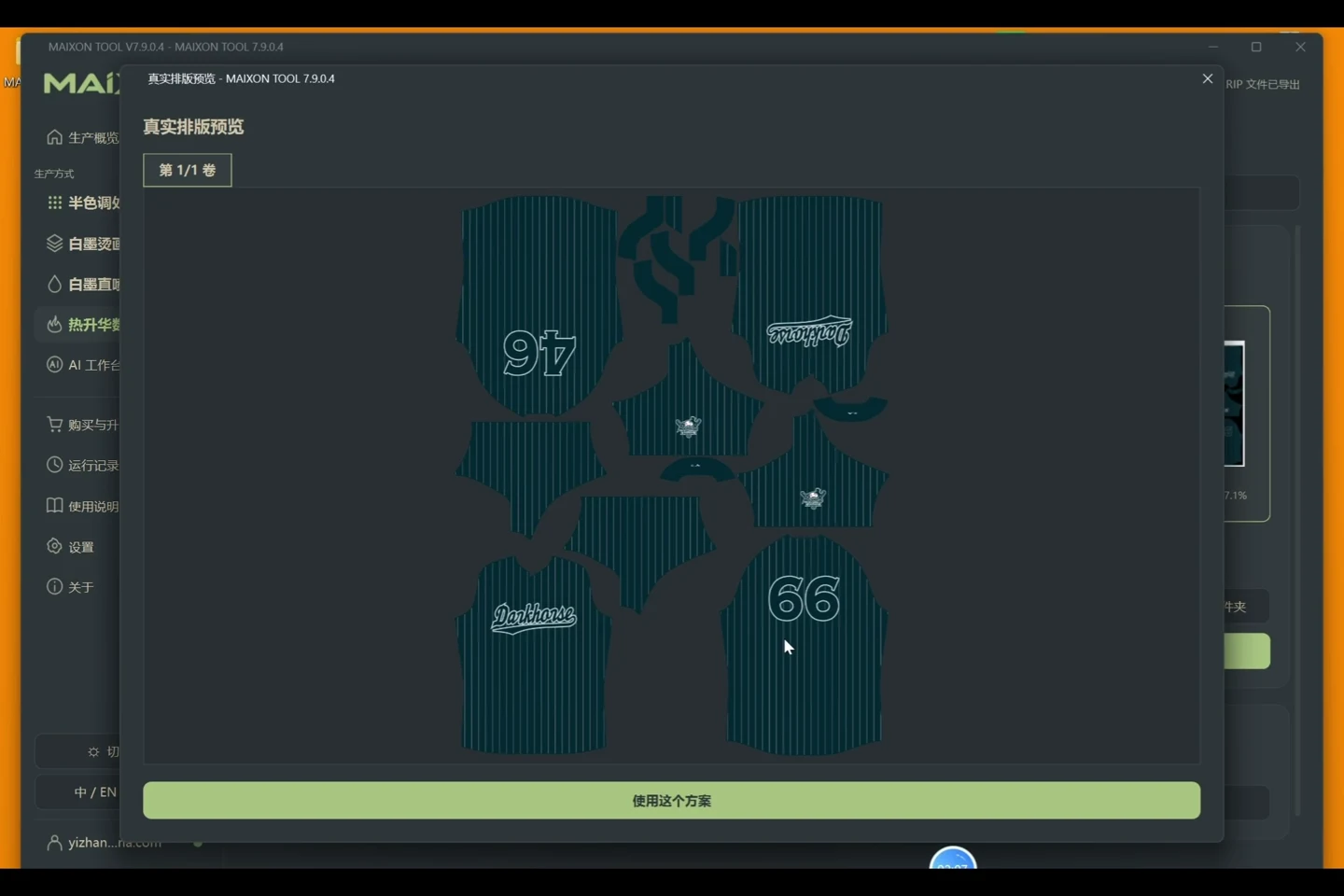Click the jersey piece numbered 66

804,644
